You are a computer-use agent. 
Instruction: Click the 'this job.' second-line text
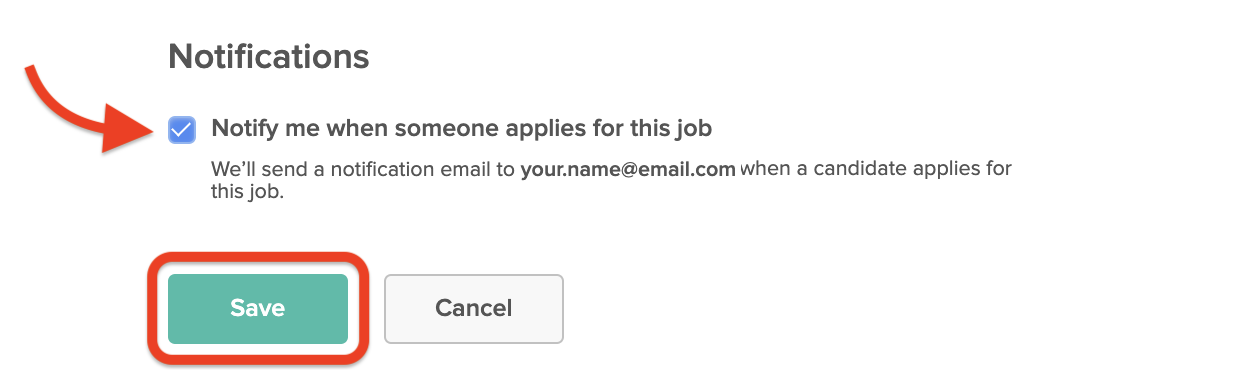click(x=248, y=193)
